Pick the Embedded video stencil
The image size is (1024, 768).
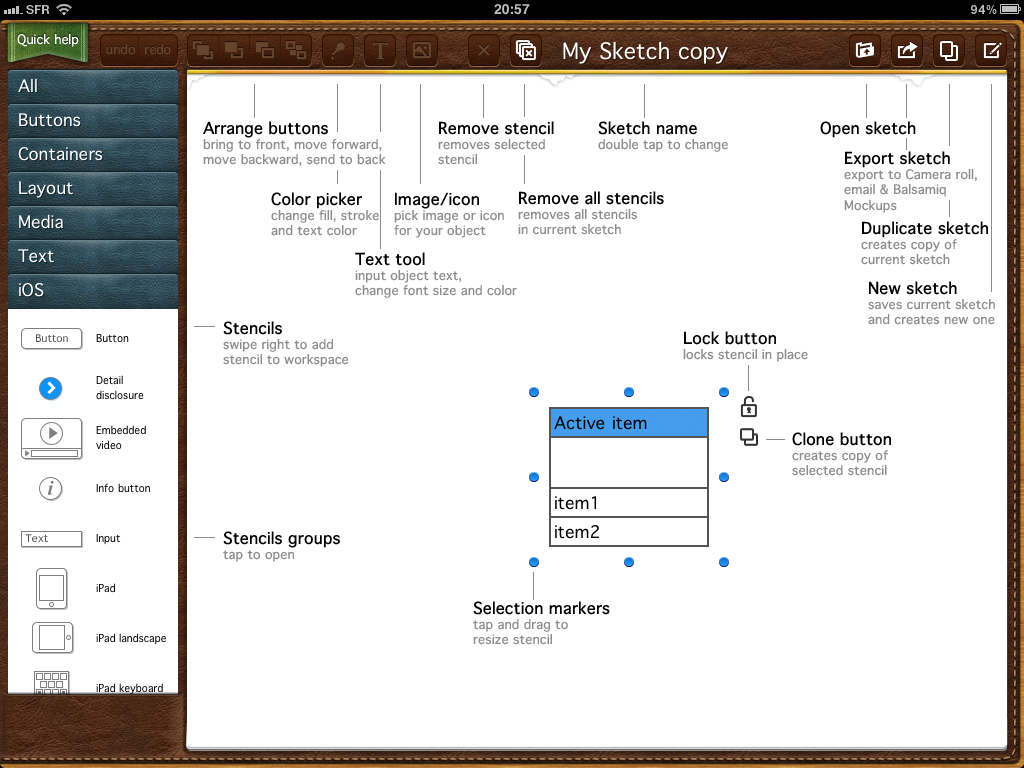point(51,438)
